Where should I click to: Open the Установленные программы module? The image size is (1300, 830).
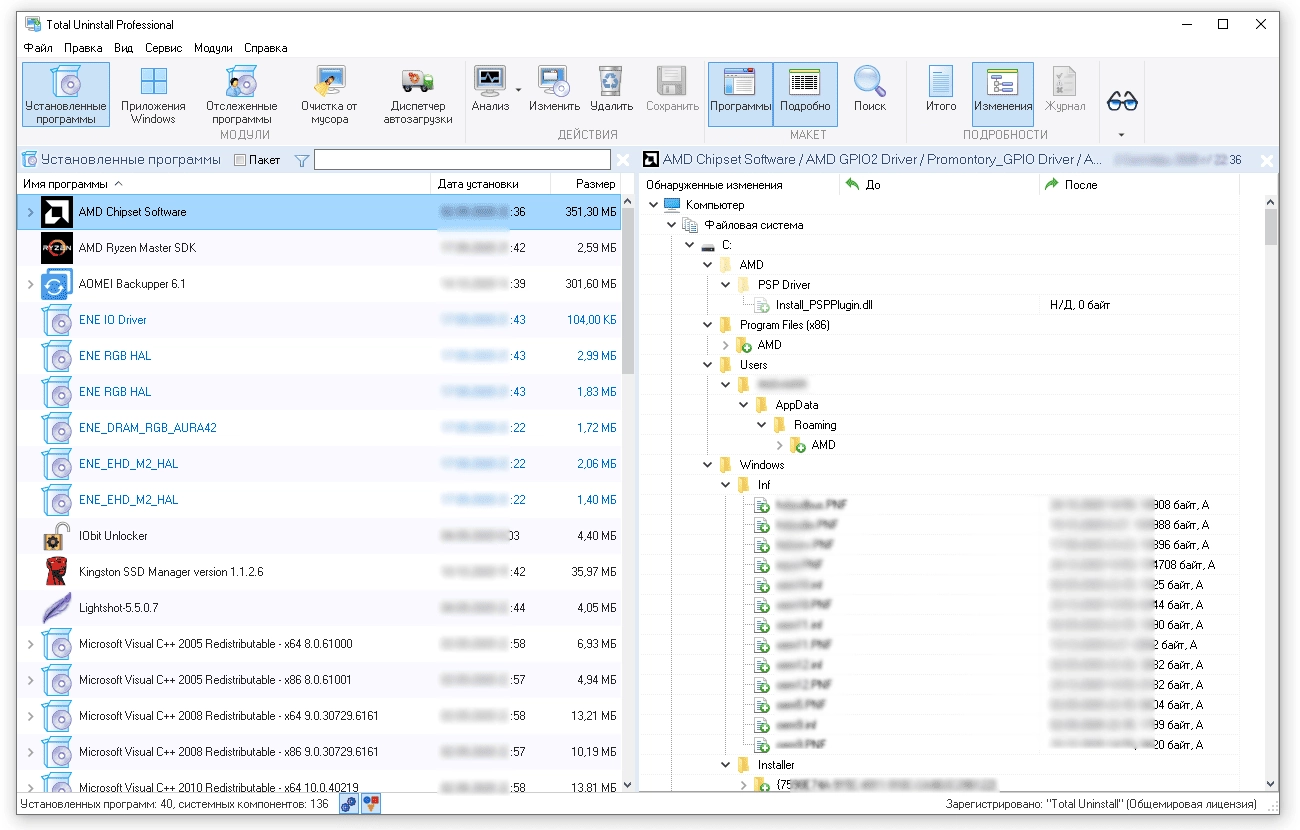[x=66, y=95]
